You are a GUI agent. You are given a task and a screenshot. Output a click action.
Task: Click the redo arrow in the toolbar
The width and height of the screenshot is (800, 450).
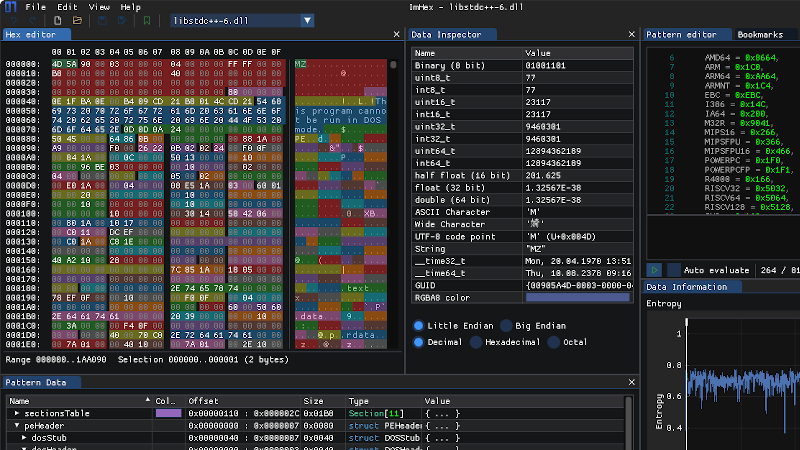tap(32, 20)
